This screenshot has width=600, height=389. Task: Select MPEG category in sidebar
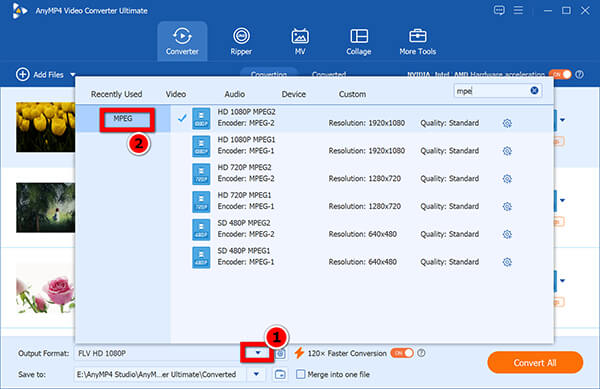coord(122,119)
